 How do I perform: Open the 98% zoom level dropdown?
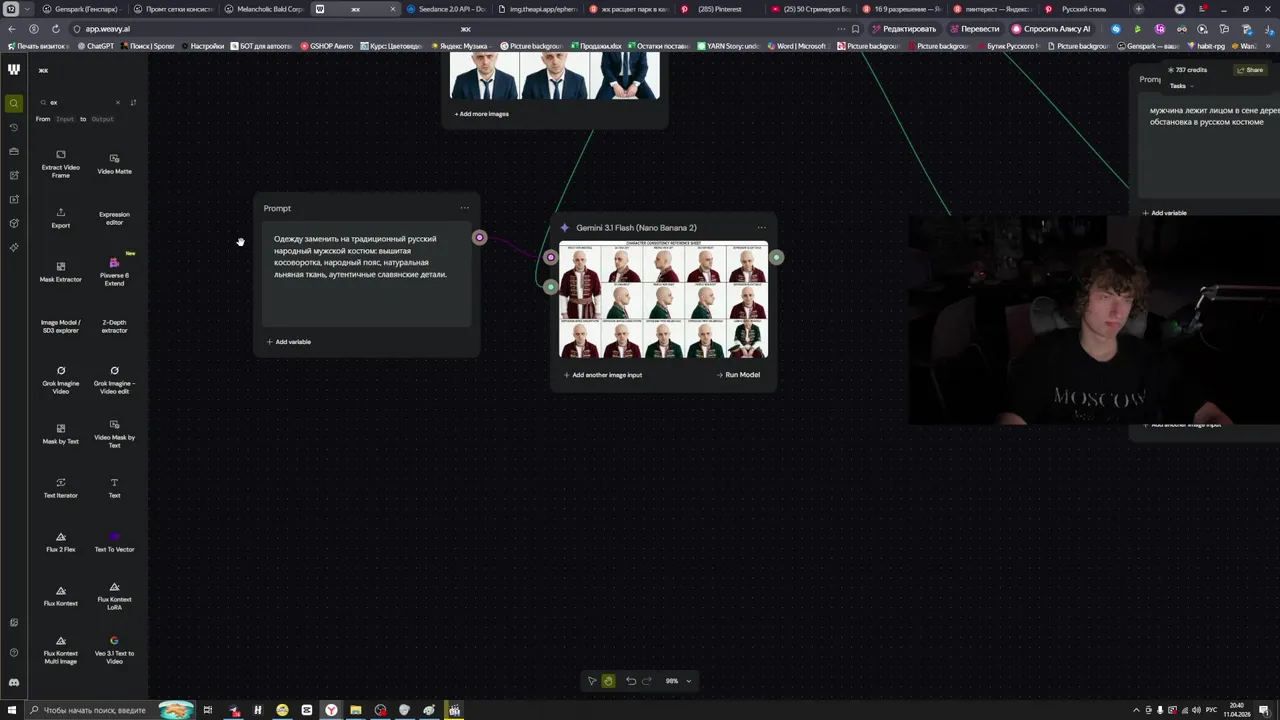(x=679, y=681)
